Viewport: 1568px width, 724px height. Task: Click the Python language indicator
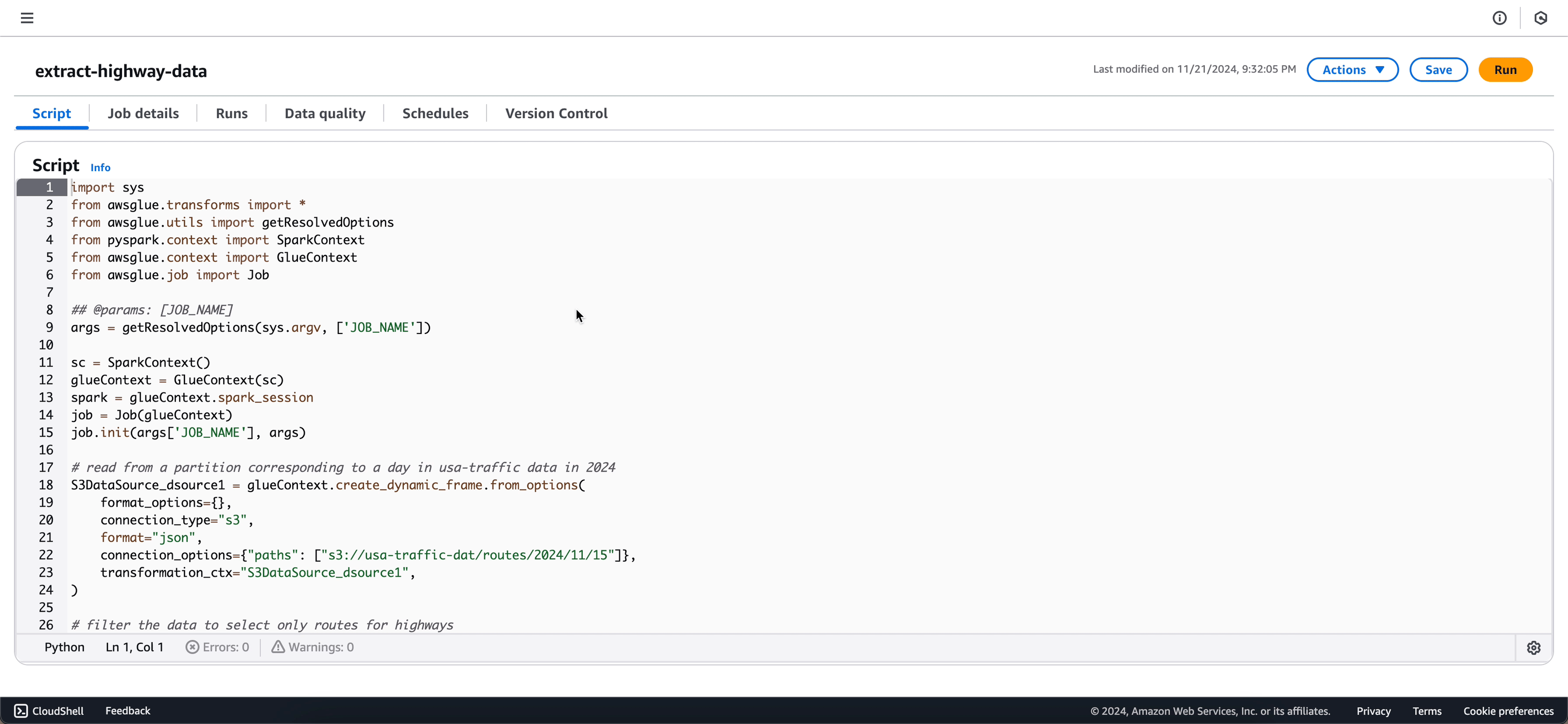(64, 647)
